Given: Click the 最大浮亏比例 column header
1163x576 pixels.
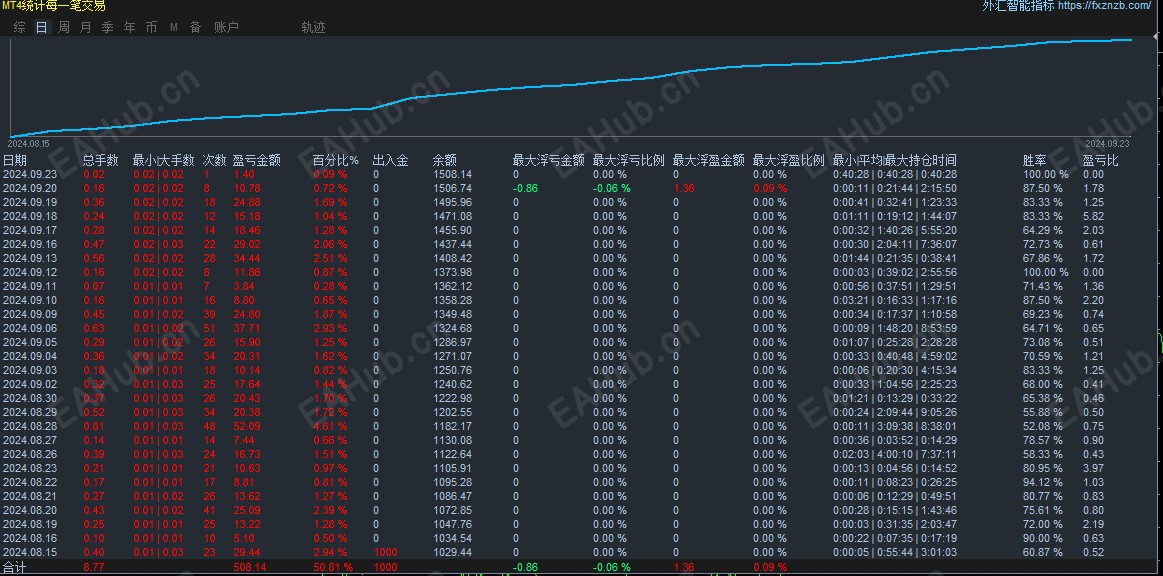Looking at the screenshot, I should tap(628, 160).
